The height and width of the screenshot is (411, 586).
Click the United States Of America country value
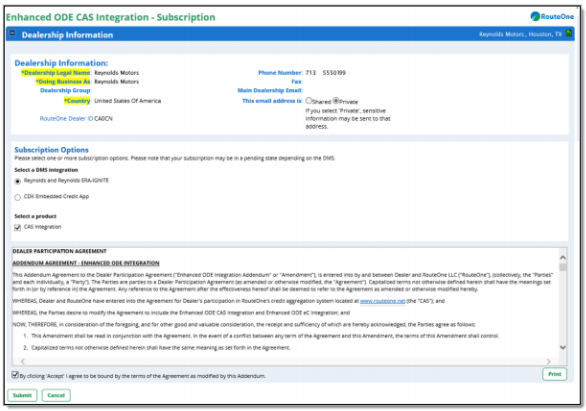[128, 101]
